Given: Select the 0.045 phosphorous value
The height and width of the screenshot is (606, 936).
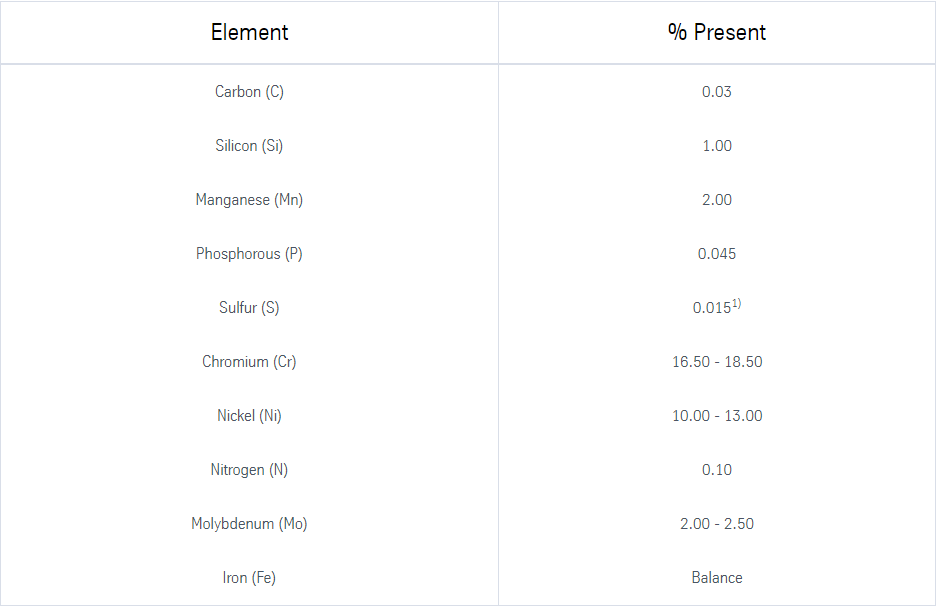Looking at the screenshot, I should [717, 254].
